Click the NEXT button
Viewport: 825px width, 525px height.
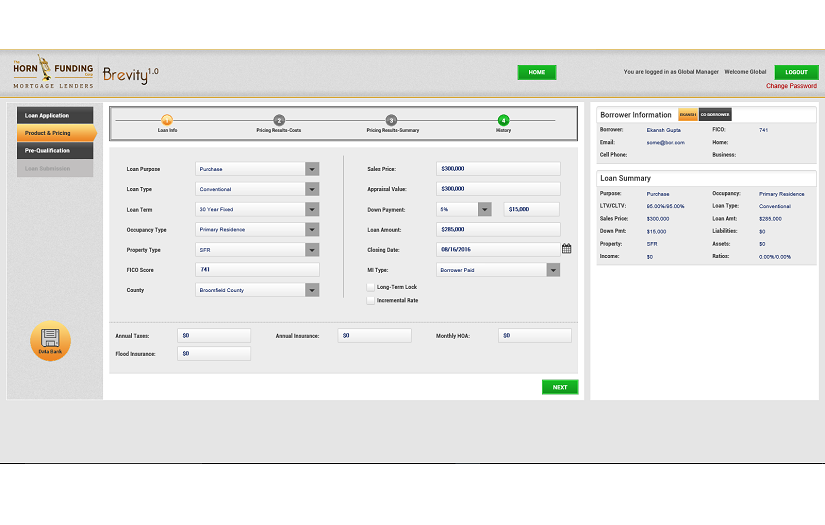click(560, 387)
